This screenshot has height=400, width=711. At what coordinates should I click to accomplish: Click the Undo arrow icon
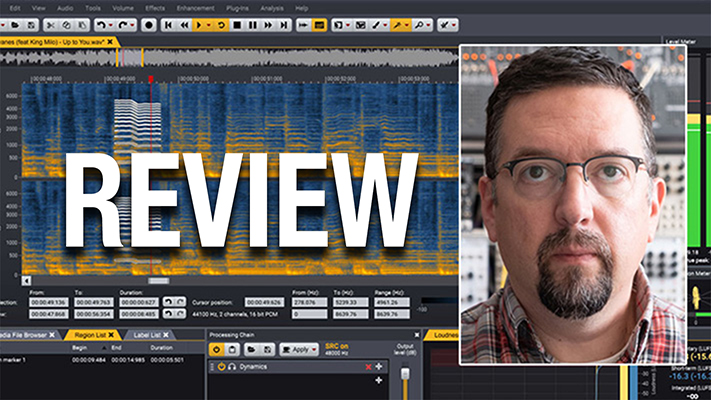[102, 24]
